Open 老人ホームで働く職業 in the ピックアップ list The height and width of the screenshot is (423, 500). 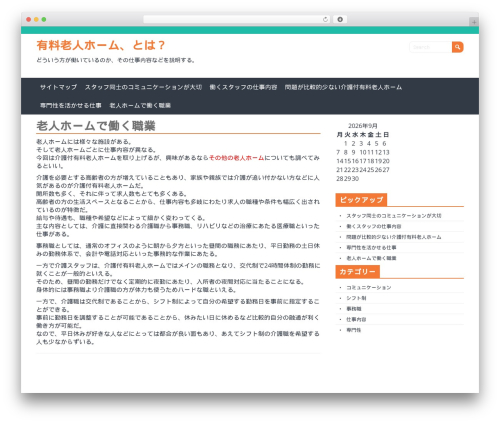[371, 258]
